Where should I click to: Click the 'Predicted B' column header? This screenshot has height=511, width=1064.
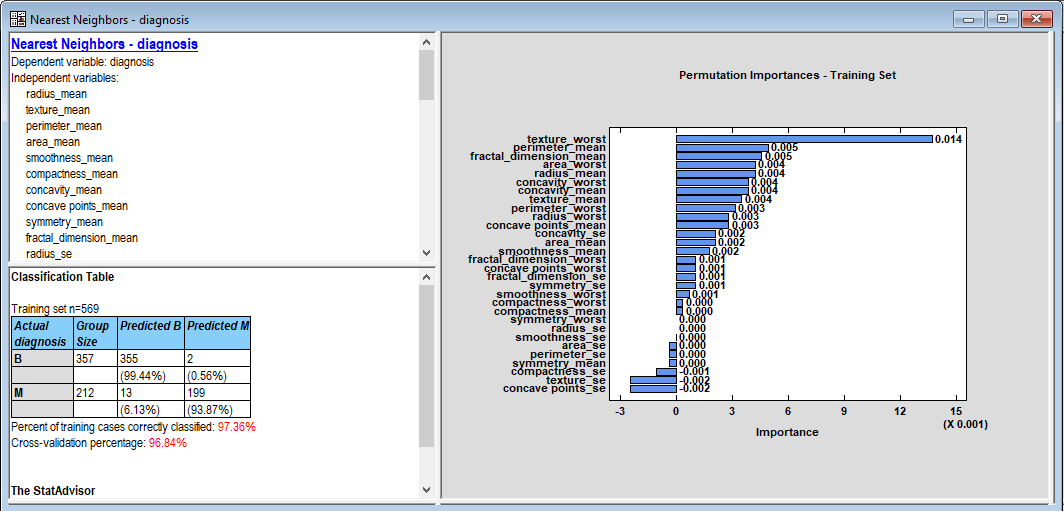pyautogui.click(x=150, y=326)
